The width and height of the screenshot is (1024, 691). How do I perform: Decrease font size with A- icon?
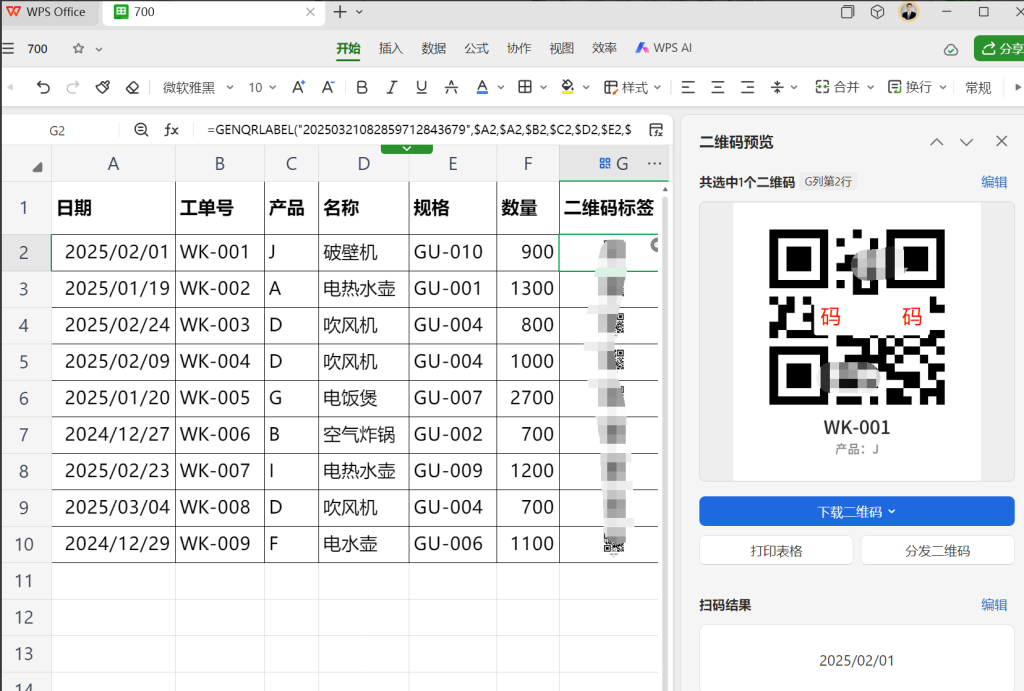click(x=328, y=87)
